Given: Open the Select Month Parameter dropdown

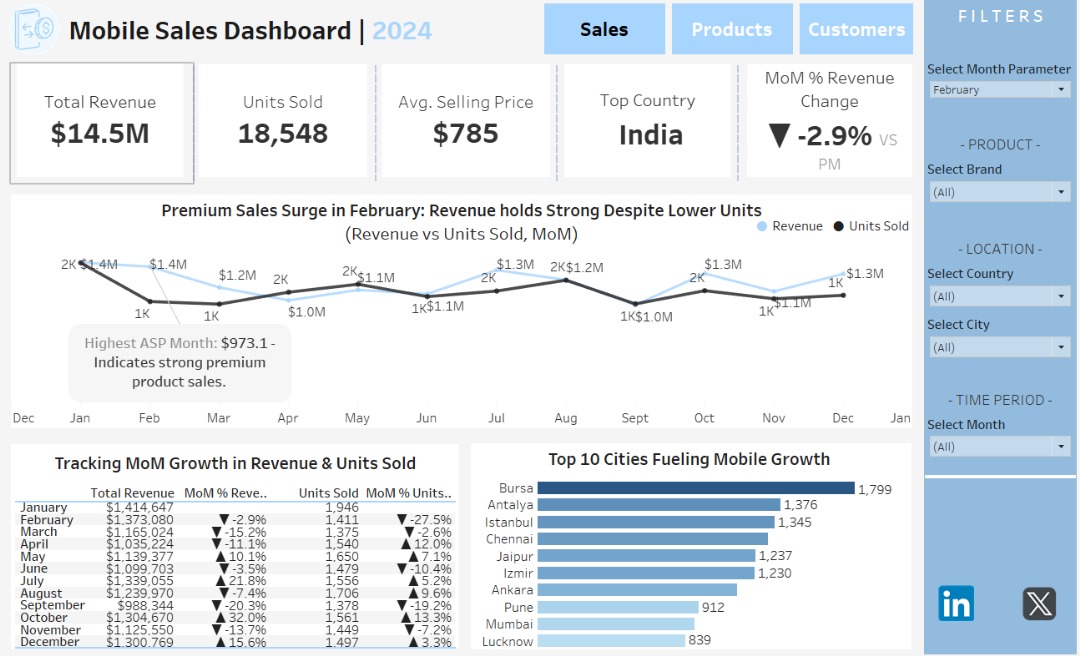Looking at the screenshot, I should click(999, 90).
